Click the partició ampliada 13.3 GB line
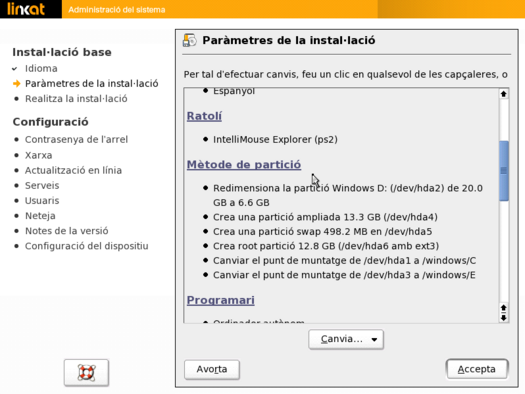 (x=325, y=217)
